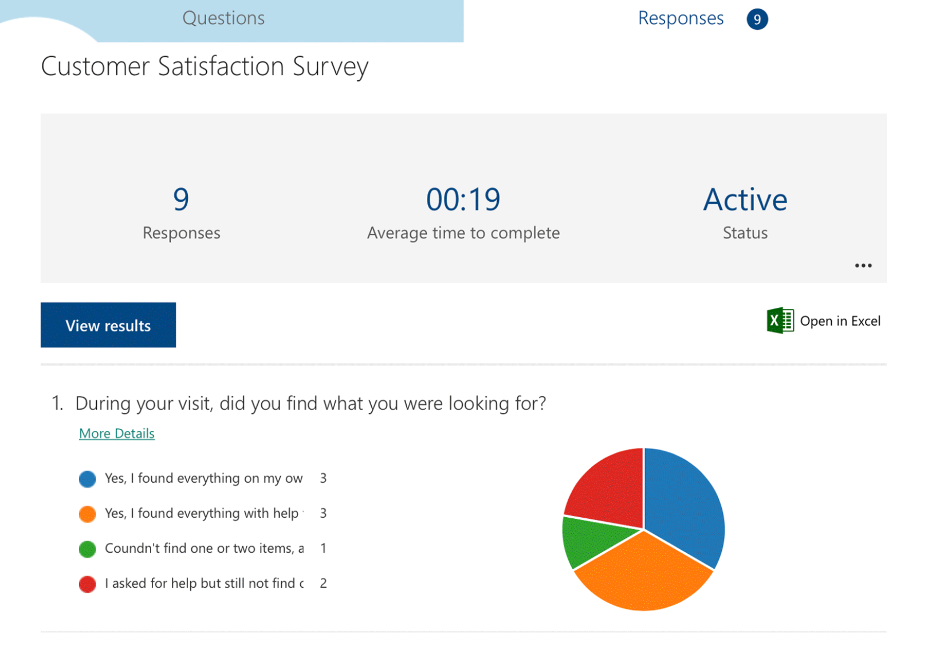The height and width of the screenshot is (658, 936).
Task: Click the question 1 text heading
Action: (310, 404)
